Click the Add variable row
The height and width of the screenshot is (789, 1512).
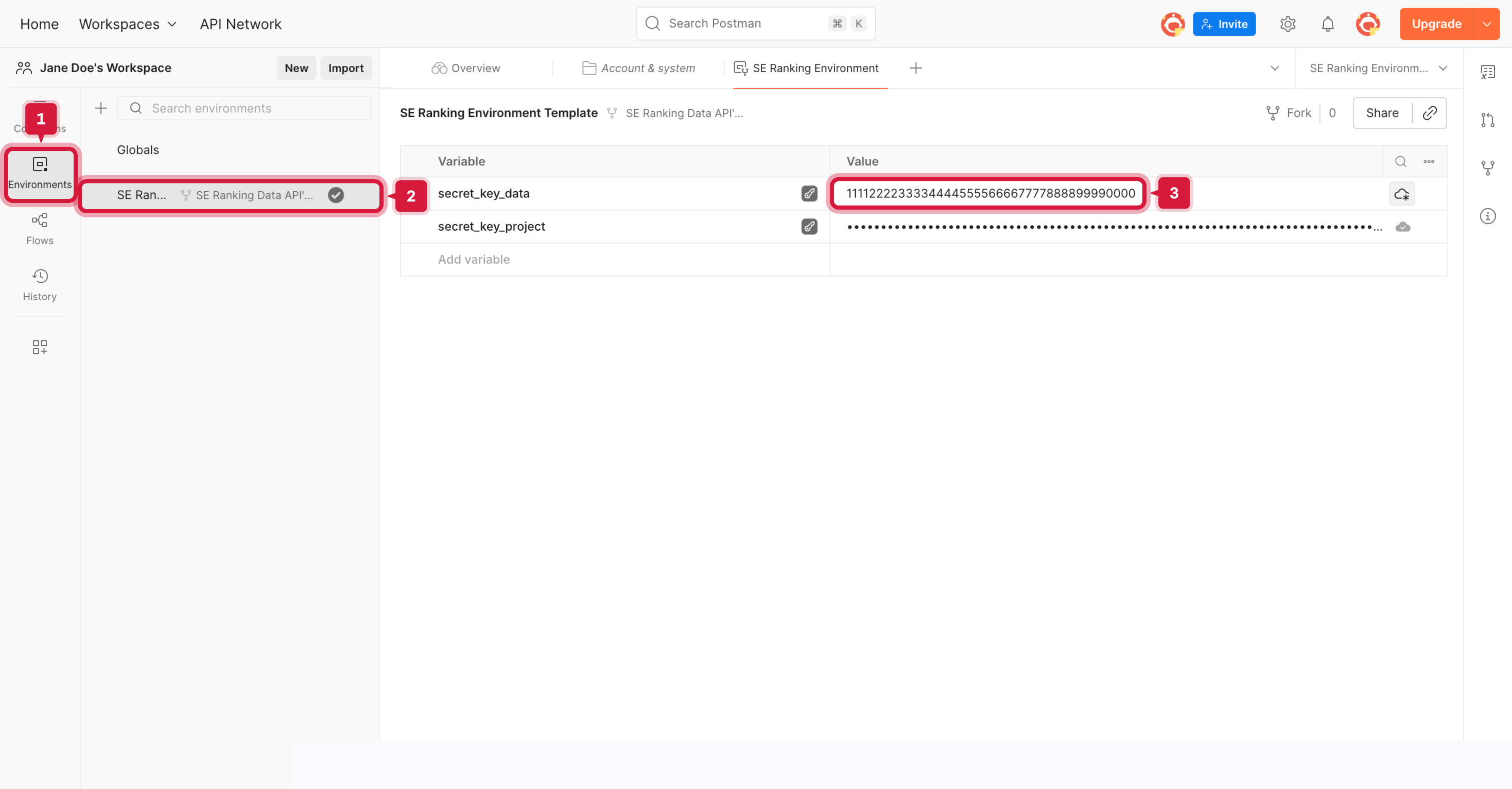coord(474,260)
